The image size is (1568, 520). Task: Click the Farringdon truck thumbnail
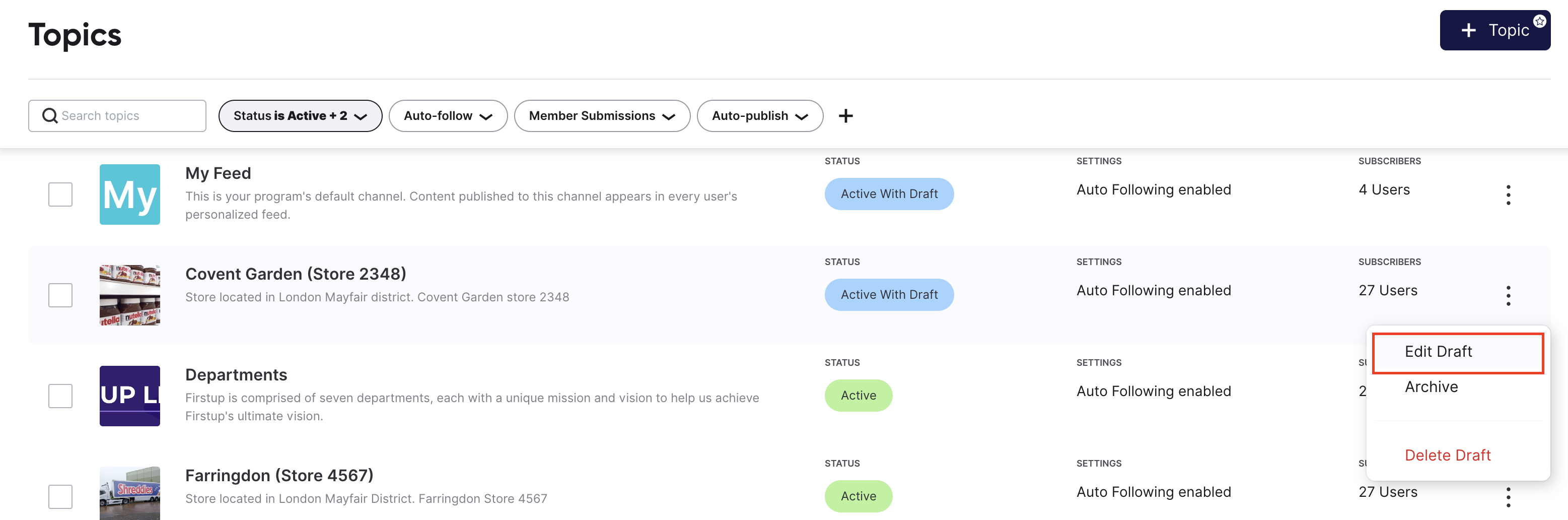tap(129, 493)
